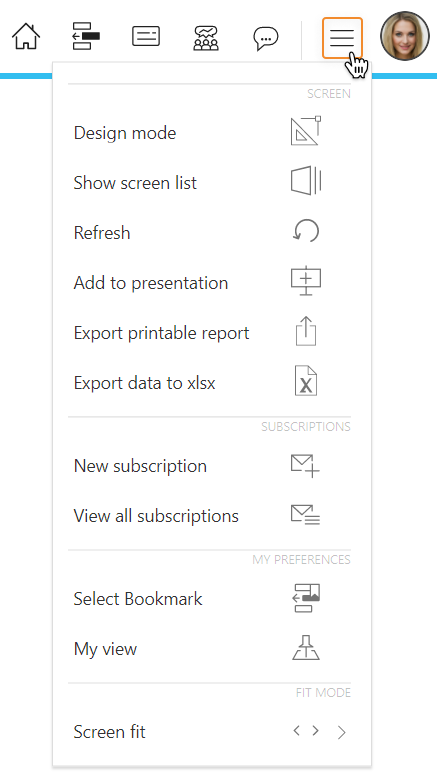Open the bookmark selector icon in the toolbar
This screenshot has width=437, height=773.
86,36
